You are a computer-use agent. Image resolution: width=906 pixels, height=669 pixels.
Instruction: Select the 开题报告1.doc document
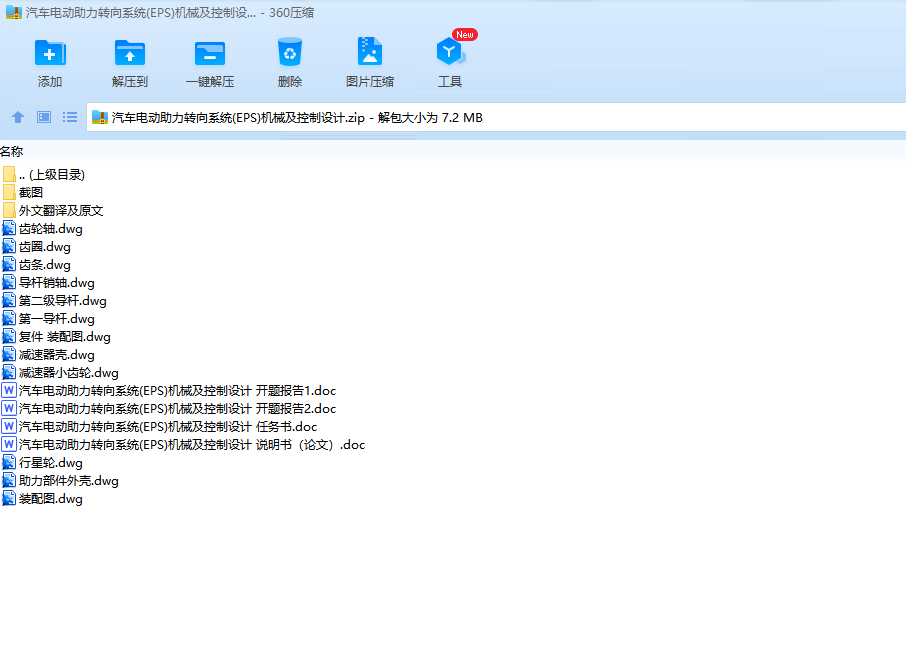169,391
